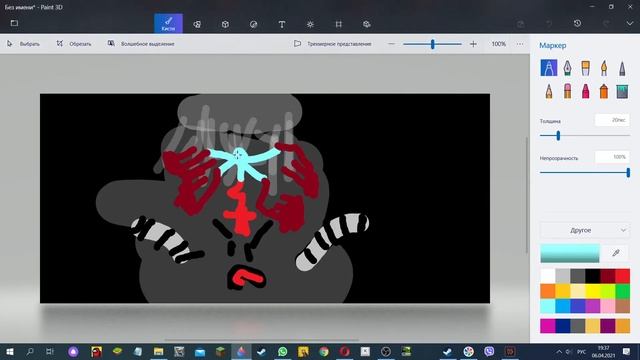Open the 2D shapes tab
The height and width of the screenshot is (360, 640).
197,24
